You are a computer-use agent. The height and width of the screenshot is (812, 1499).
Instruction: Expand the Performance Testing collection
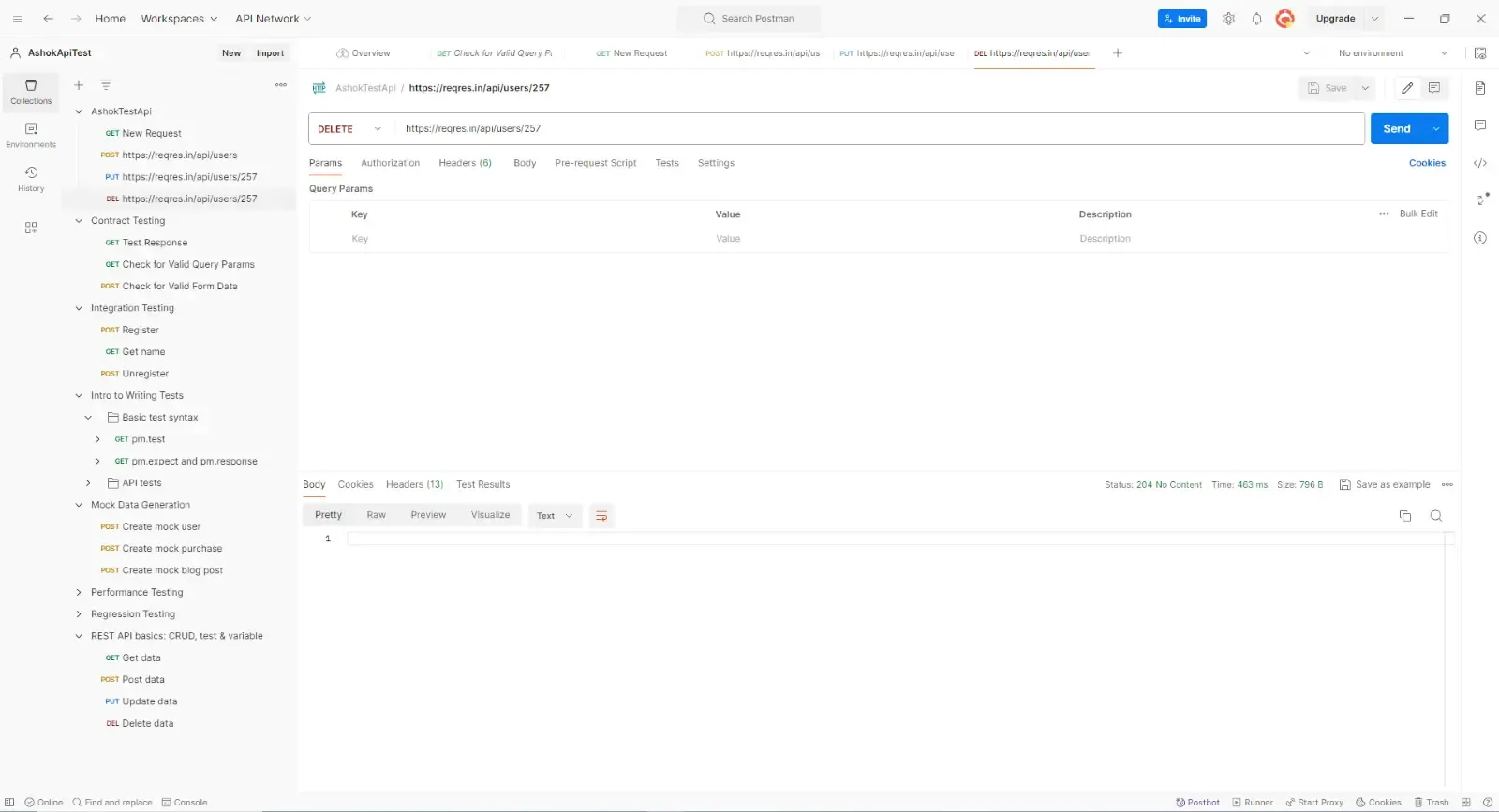[79, 593]
